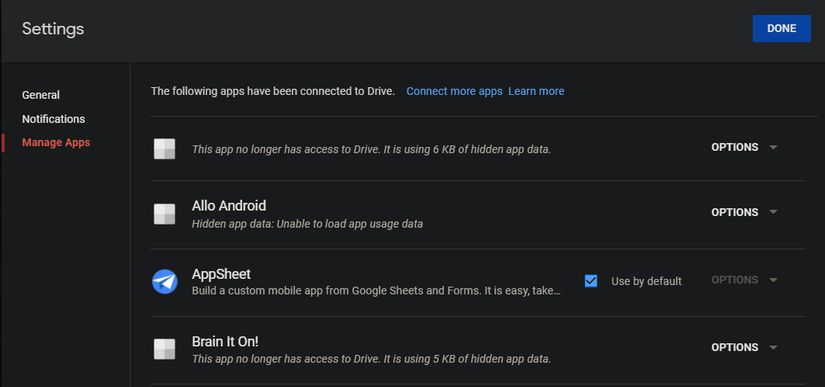Open OPTIONS dropdown for Brain It On!
Viewport: 825px width, 387px height.
(x=744, y=347)
